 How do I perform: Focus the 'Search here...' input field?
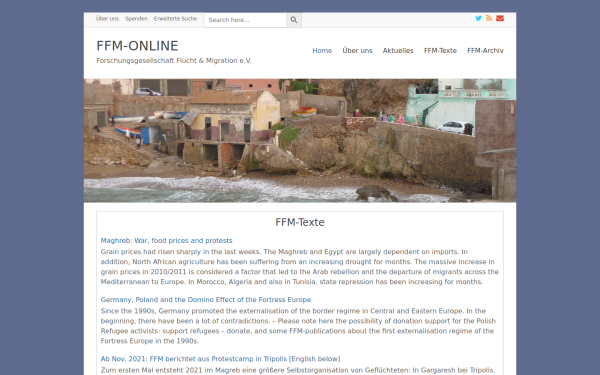tap(245, 20)
